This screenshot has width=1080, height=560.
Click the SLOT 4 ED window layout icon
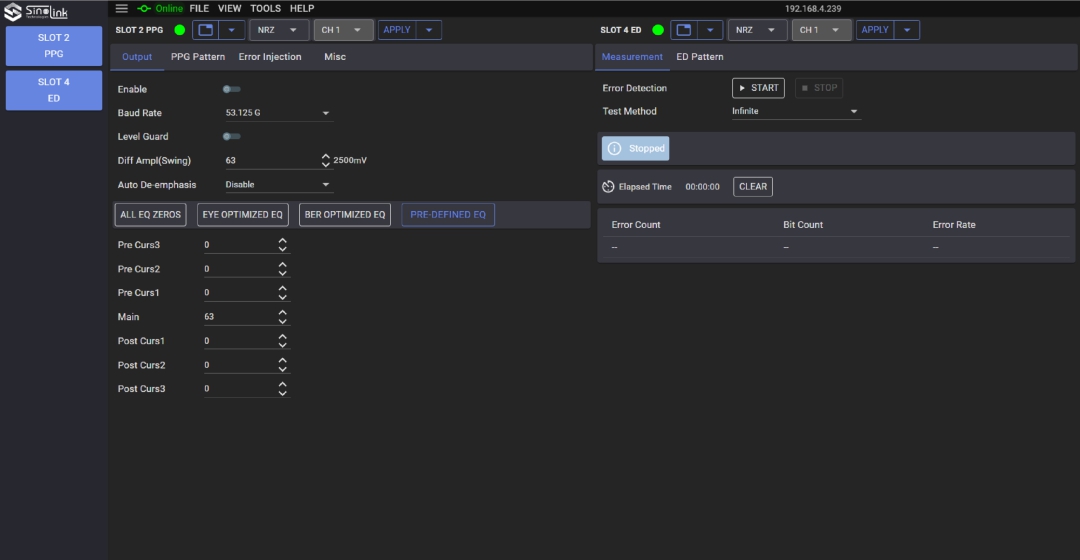pyautogui.click(x=683, y=30)
